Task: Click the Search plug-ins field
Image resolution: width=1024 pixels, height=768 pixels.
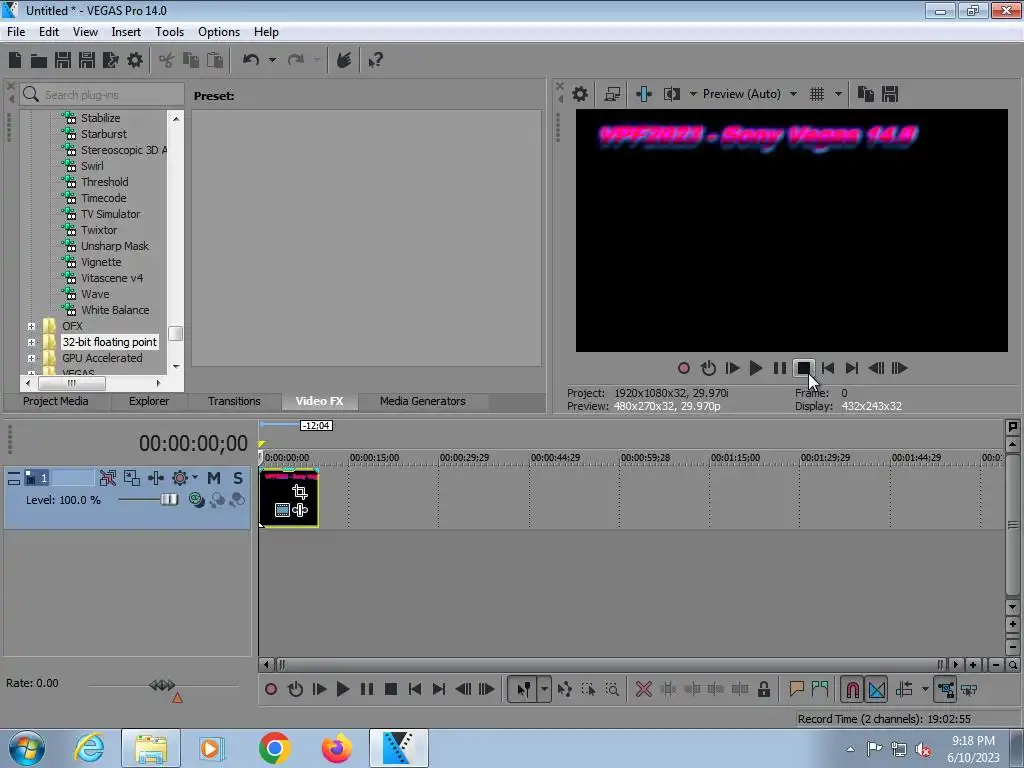Action: click(103, 95)
